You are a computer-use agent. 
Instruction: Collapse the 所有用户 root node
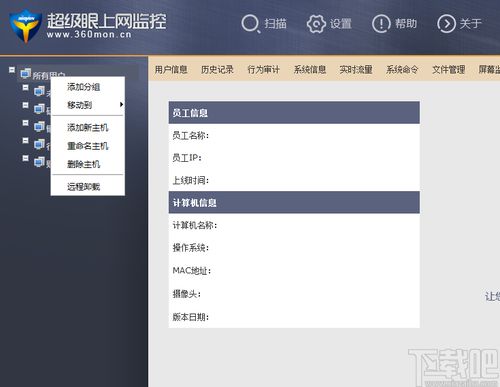point(12,70)
